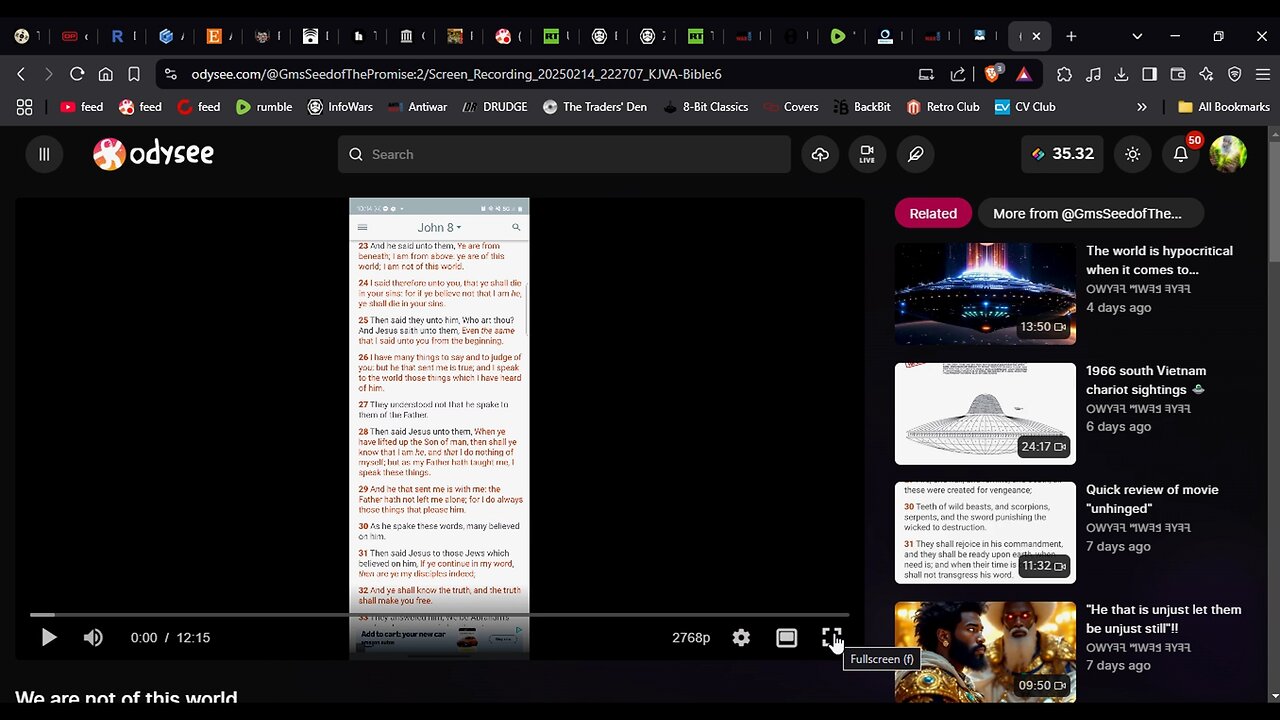Screen dimensions: 1280x720
Task: Toggle theater mode on the player
Action: pos(787,638)
